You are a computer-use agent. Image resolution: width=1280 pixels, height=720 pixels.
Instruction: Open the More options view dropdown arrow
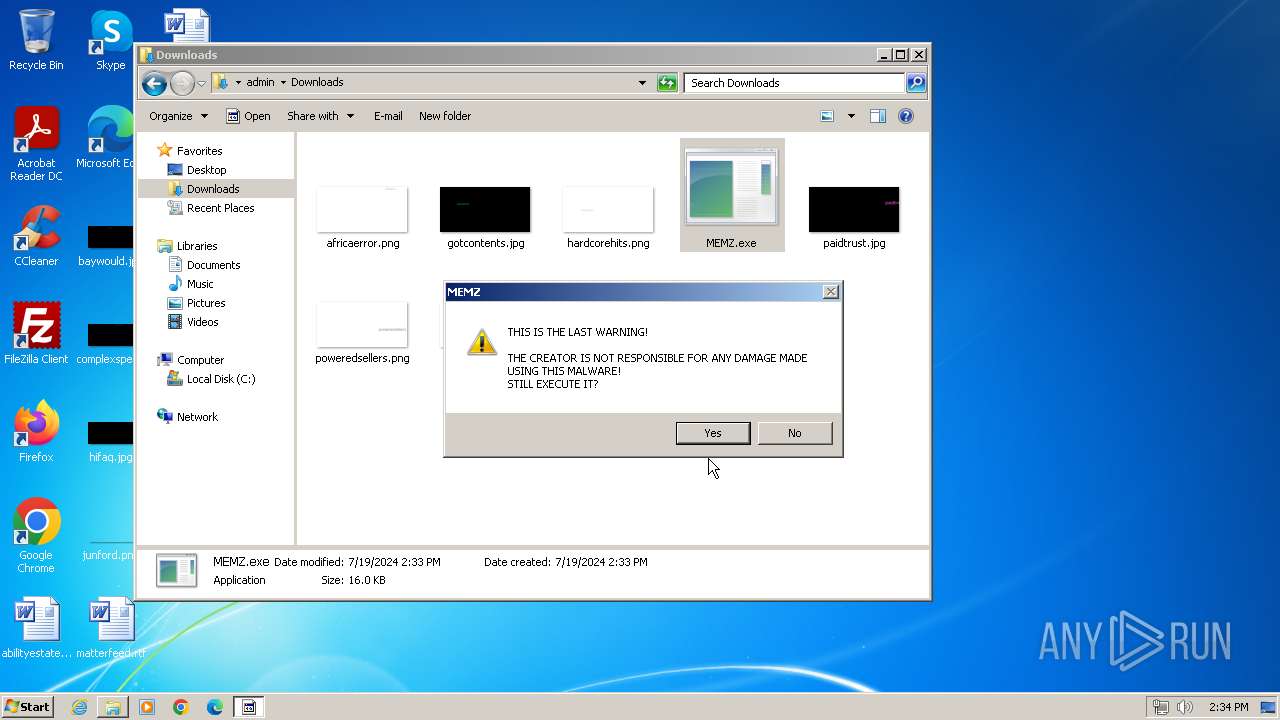coord(851,116)
